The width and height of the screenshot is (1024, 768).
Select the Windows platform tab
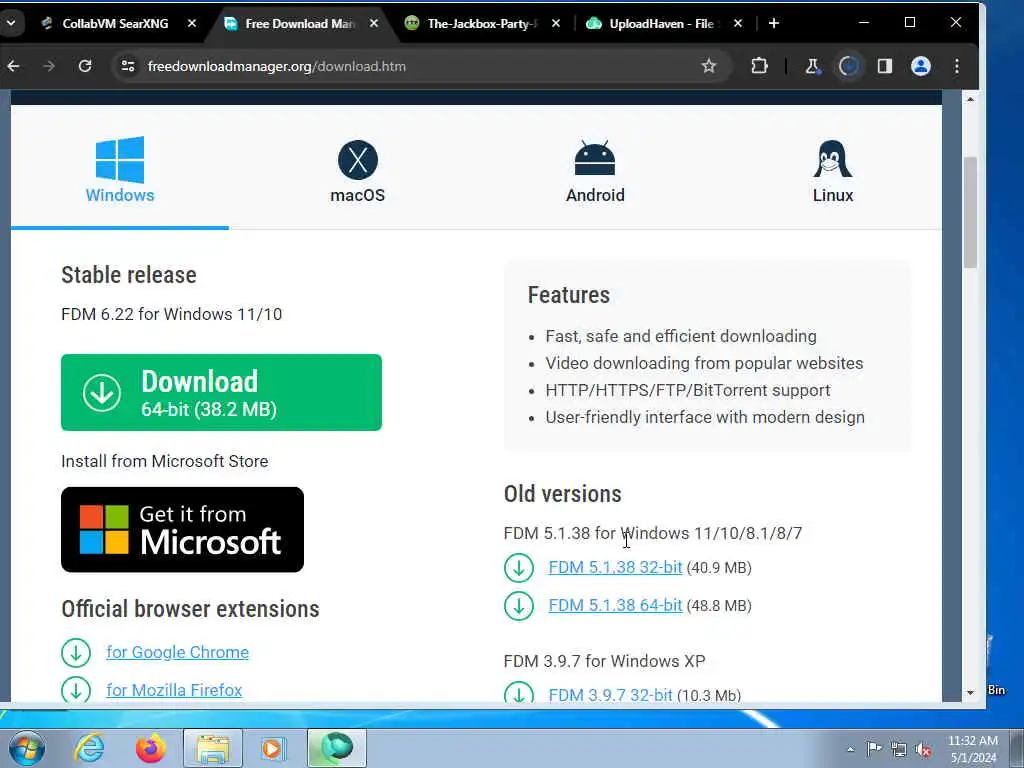click(120, 170)
